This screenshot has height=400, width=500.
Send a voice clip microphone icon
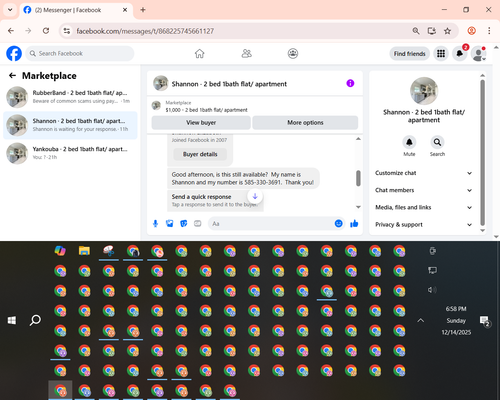pos(155,224)
